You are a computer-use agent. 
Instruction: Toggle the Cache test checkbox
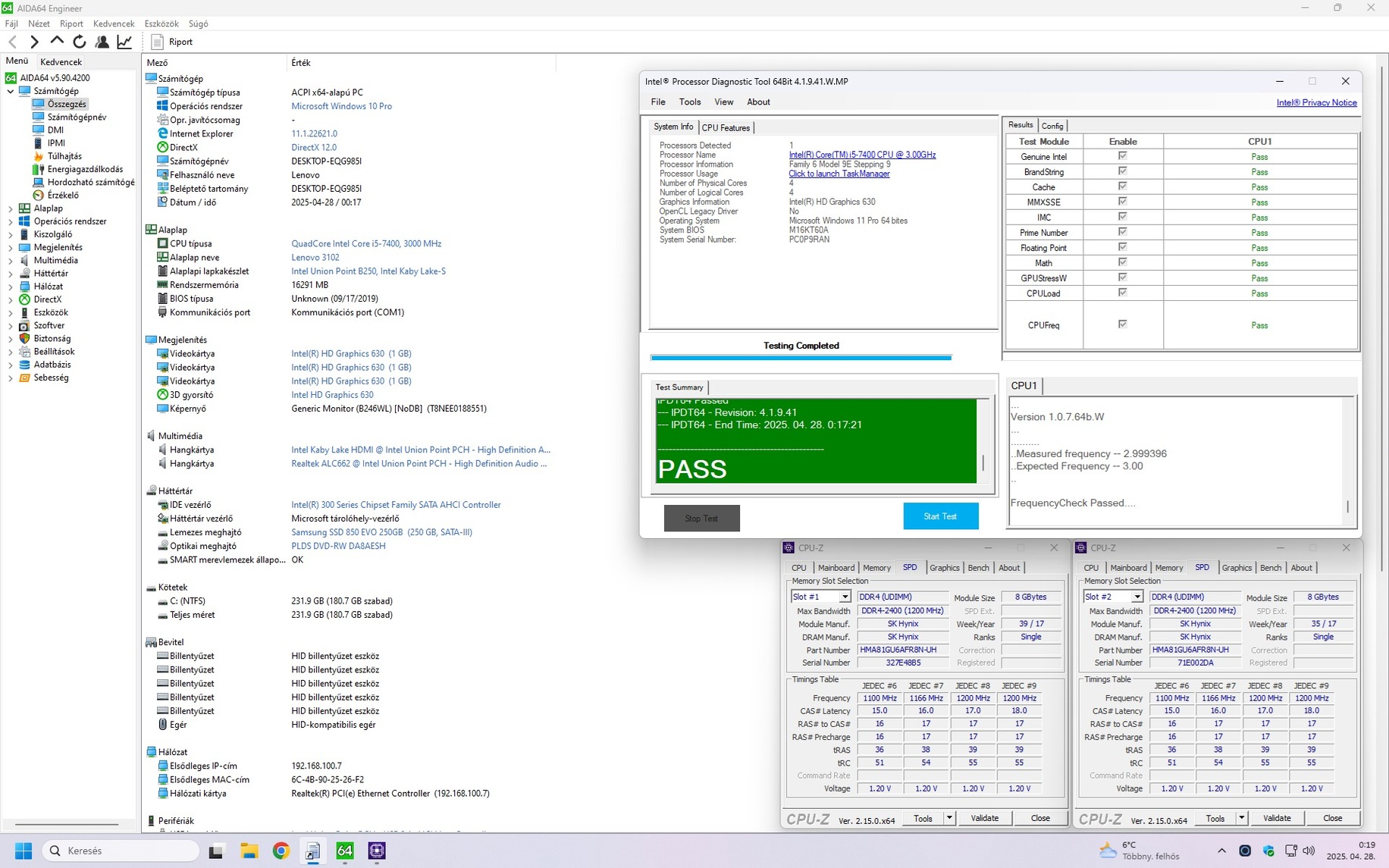pos(1122,186)
